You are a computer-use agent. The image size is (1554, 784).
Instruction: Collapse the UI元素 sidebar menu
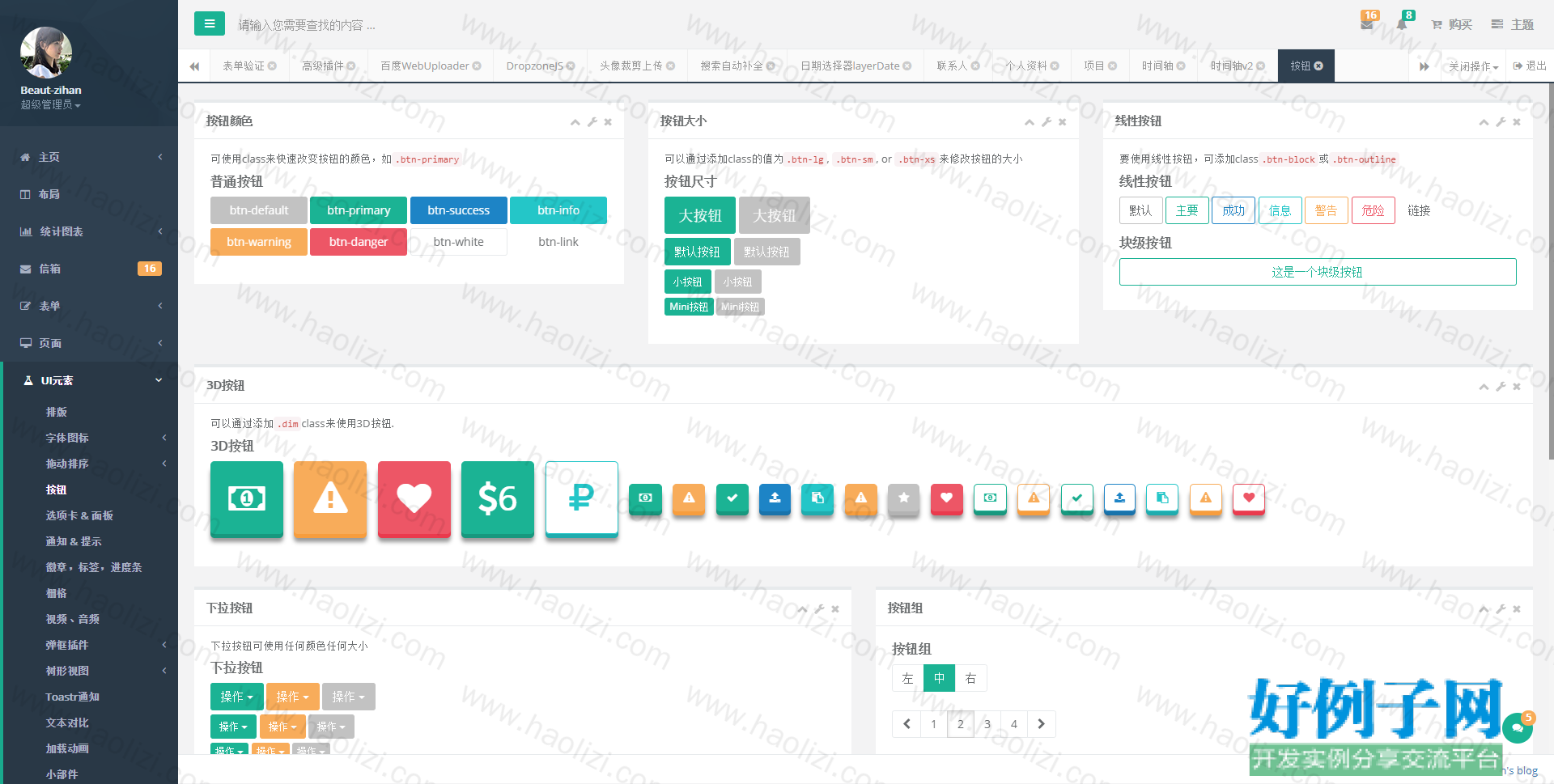pos(89,380)
